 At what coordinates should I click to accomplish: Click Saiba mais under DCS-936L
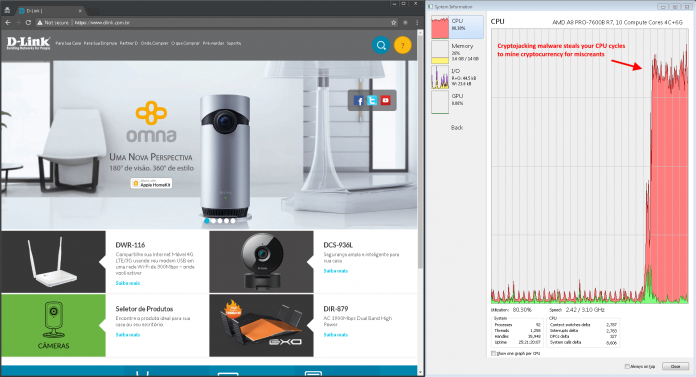tap(336, 271)
